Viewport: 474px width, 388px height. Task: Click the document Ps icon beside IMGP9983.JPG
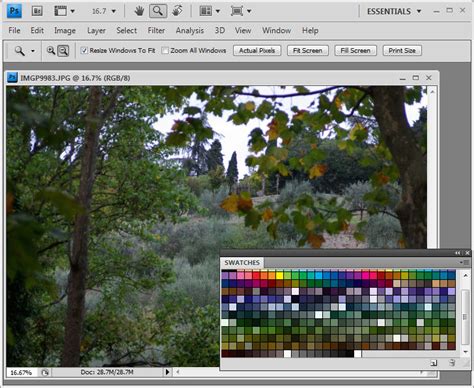pyautogui.click(x=12, y=78)
